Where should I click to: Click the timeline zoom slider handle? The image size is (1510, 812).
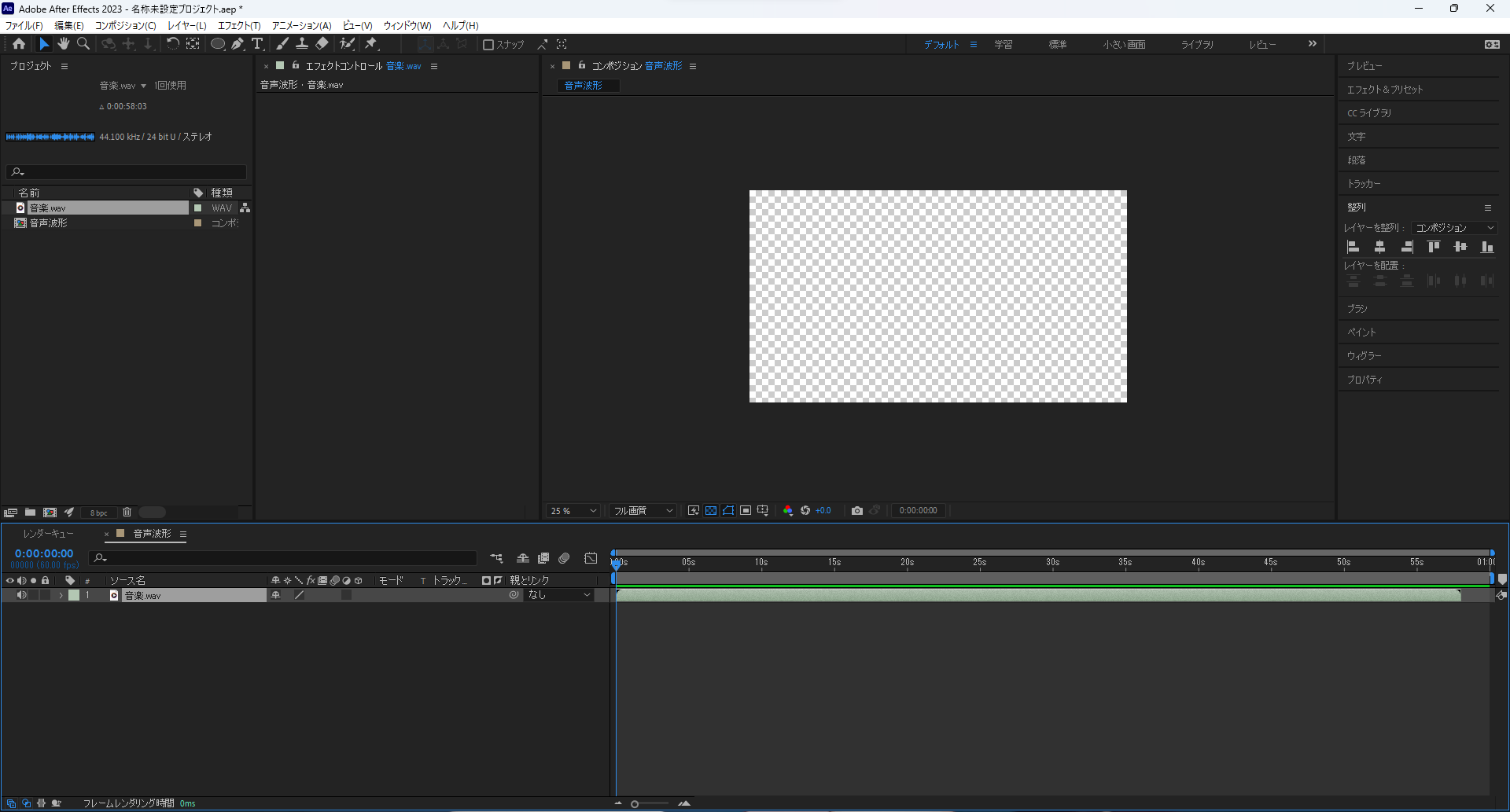tap(635, 803)
